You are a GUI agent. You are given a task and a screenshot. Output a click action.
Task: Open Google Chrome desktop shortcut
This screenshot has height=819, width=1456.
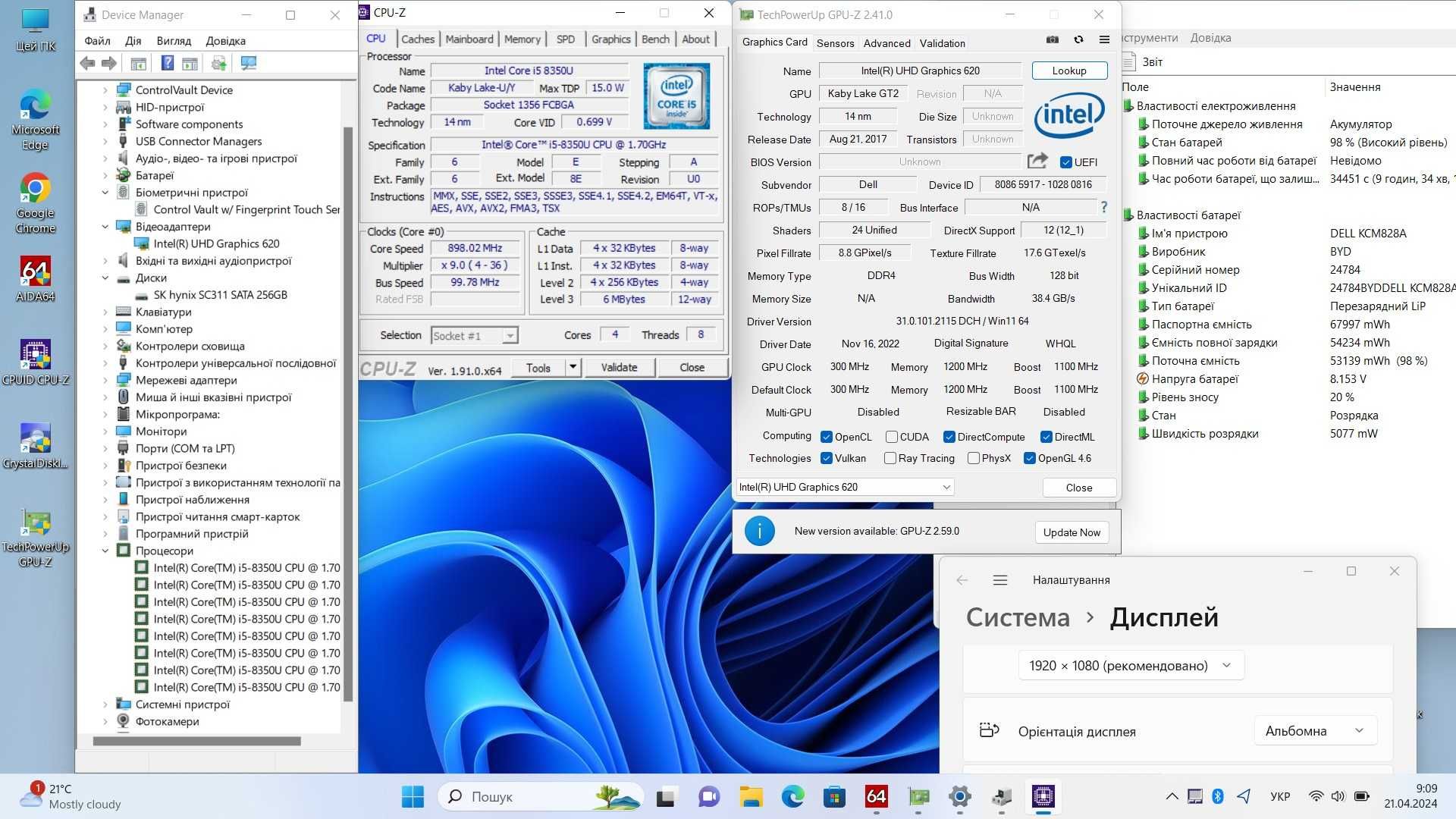[x=35, y=203]
